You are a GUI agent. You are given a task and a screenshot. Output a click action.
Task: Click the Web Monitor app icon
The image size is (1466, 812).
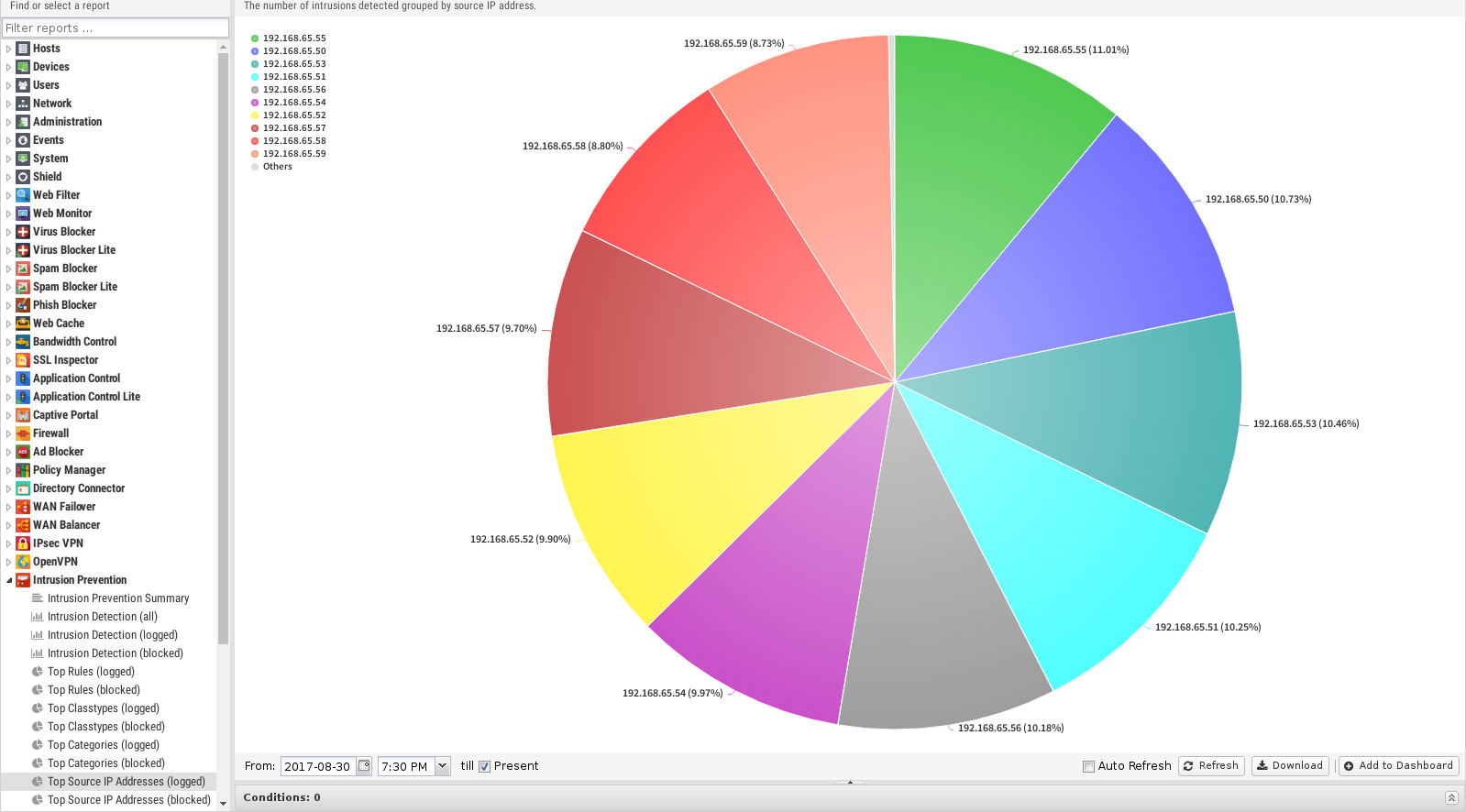[x=23, y=214]
